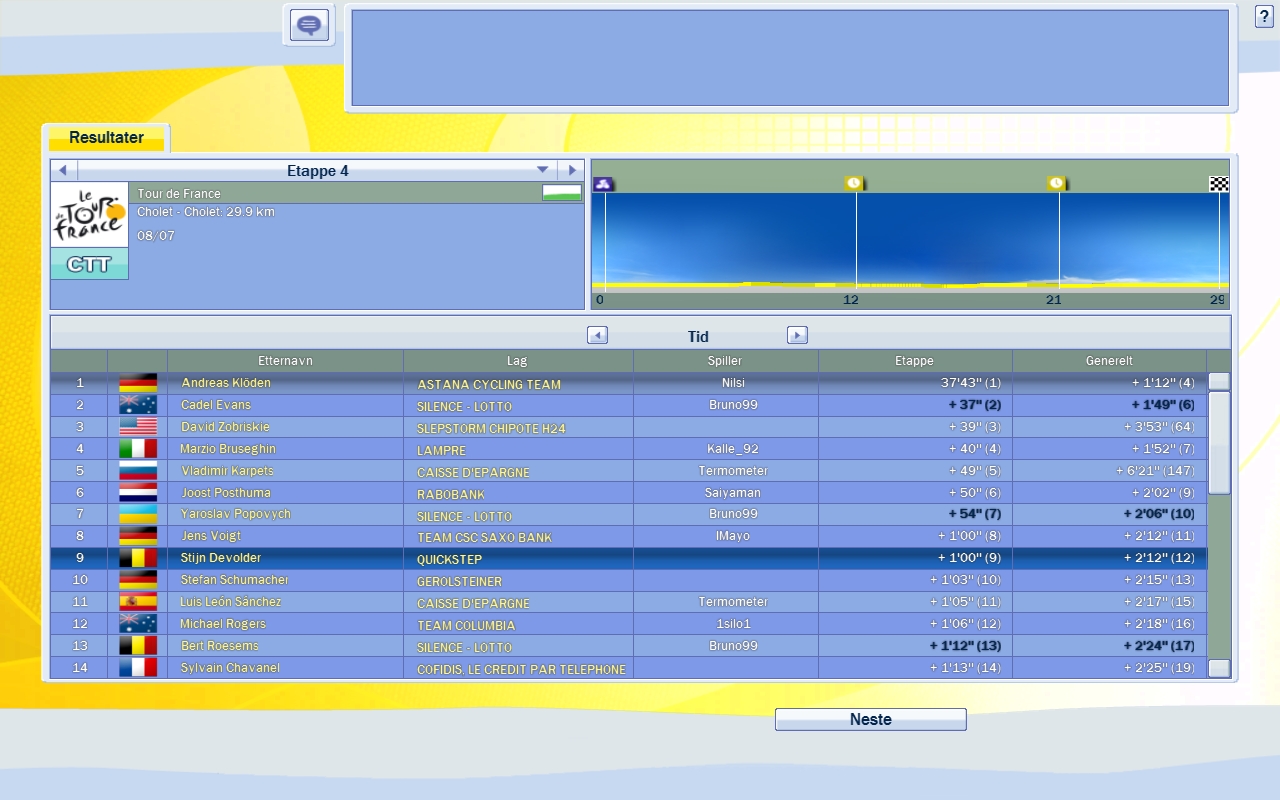1280x800 pixels.
Task: Click Italian flag in Marzio Bruseghin row
Action: click(138, 449)
